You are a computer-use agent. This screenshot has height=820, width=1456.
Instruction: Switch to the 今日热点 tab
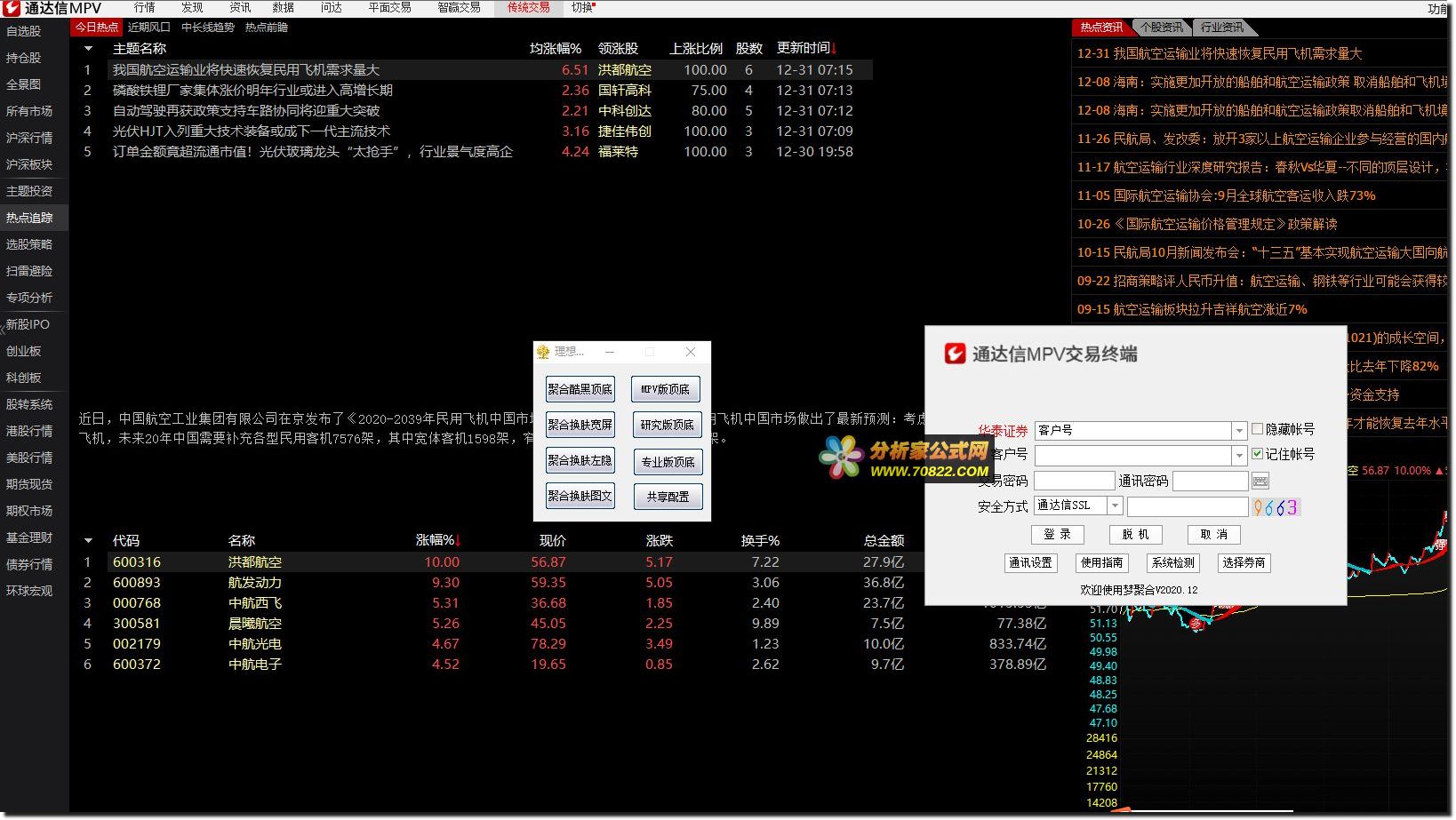click(x=96, y=28)
